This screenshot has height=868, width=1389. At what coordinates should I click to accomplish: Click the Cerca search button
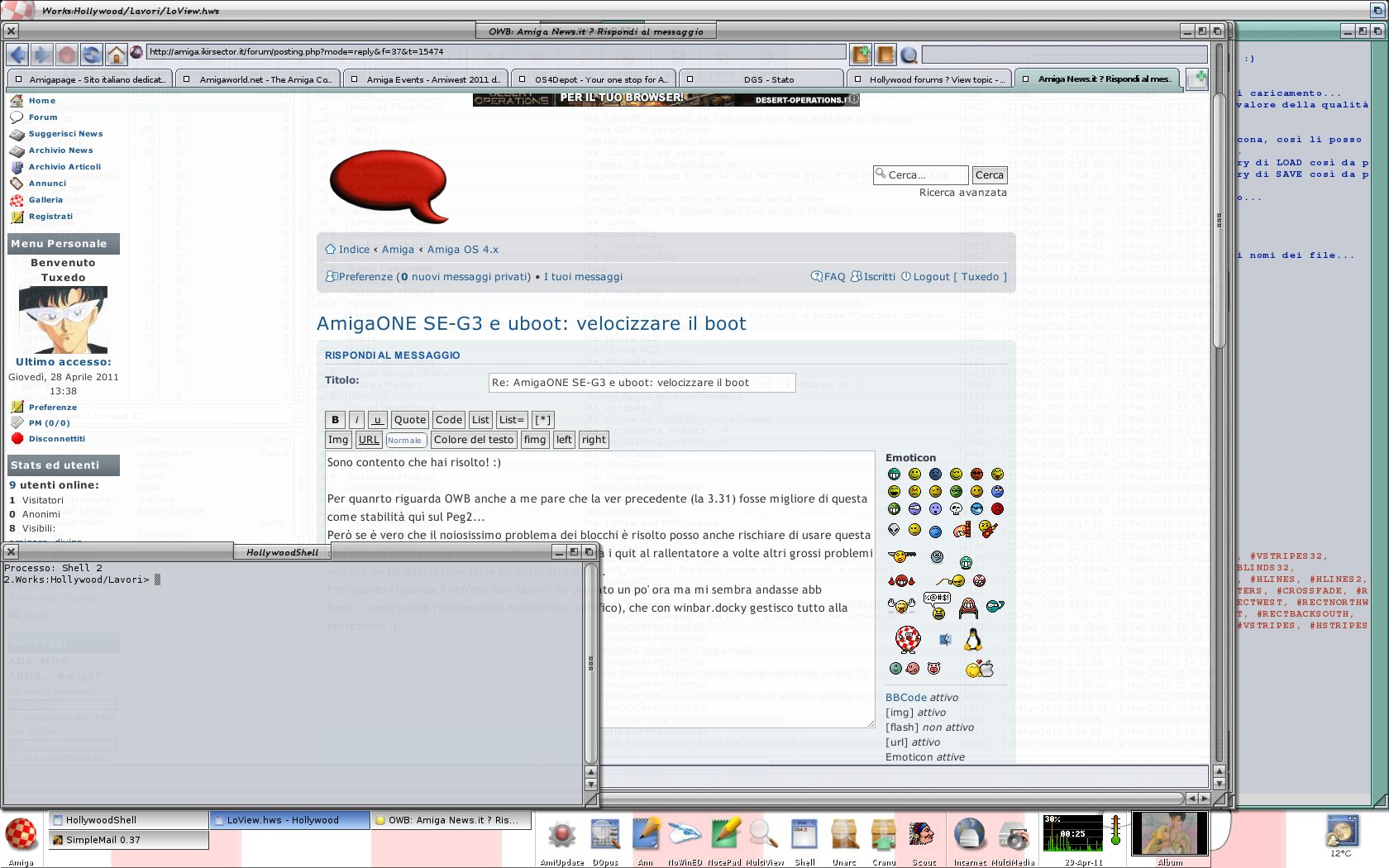989,175
